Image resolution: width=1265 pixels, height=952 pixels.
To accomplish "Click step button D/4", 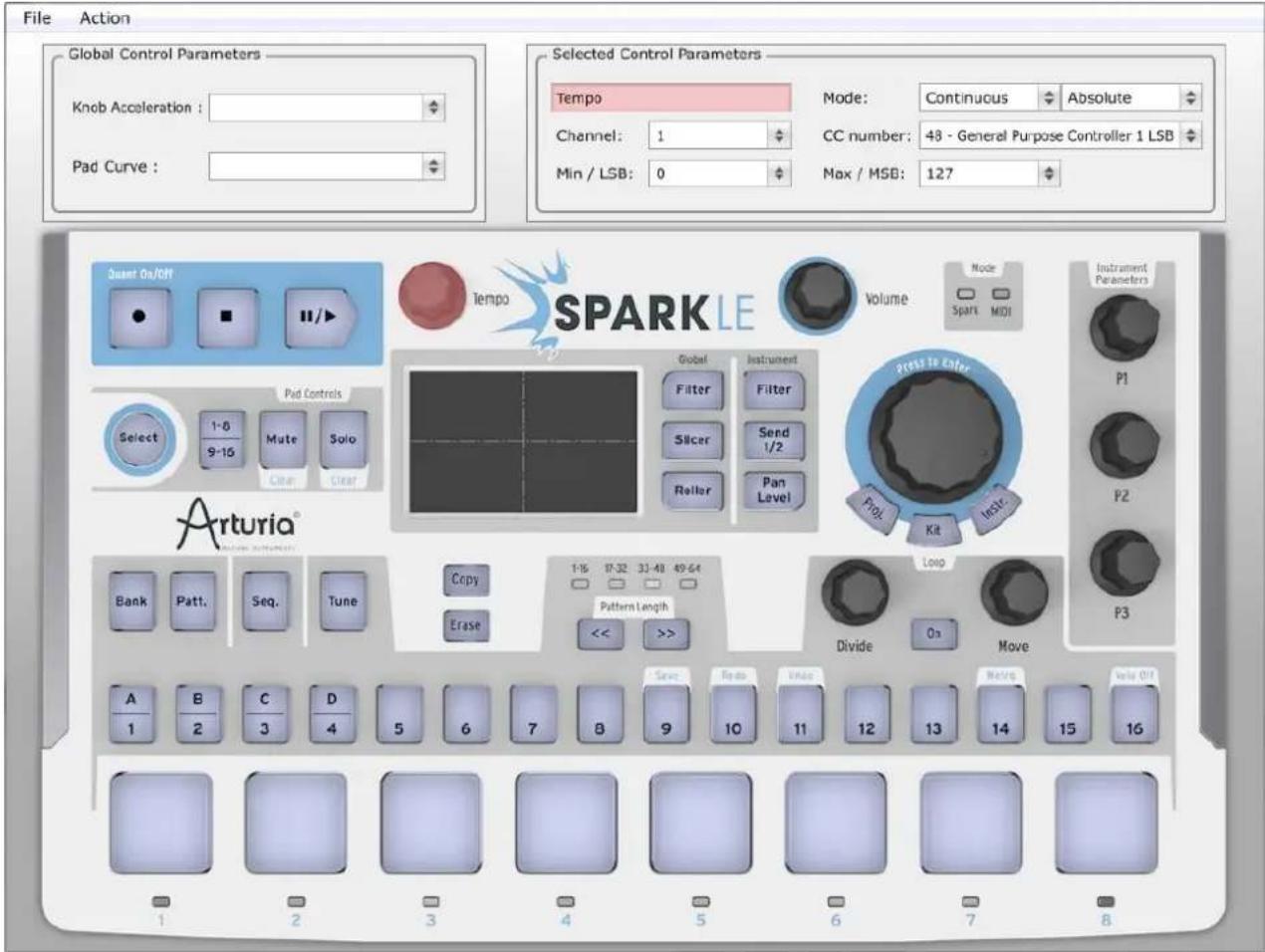I will point(332,715).
